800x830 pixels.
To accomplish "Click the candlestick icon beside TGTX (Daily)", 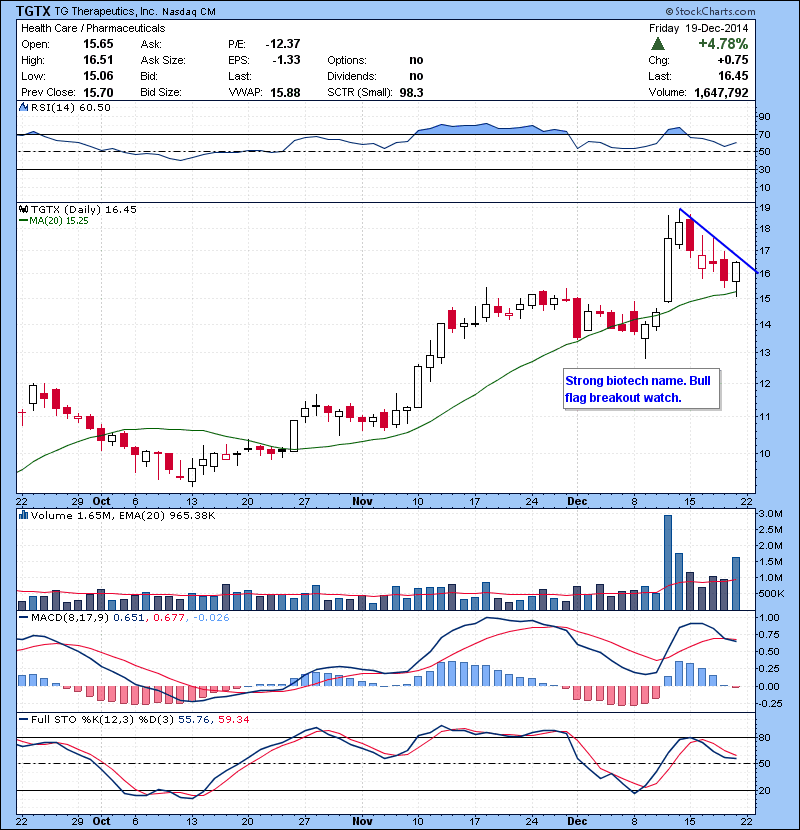I will pyautogui.click(x=23, y=209).
